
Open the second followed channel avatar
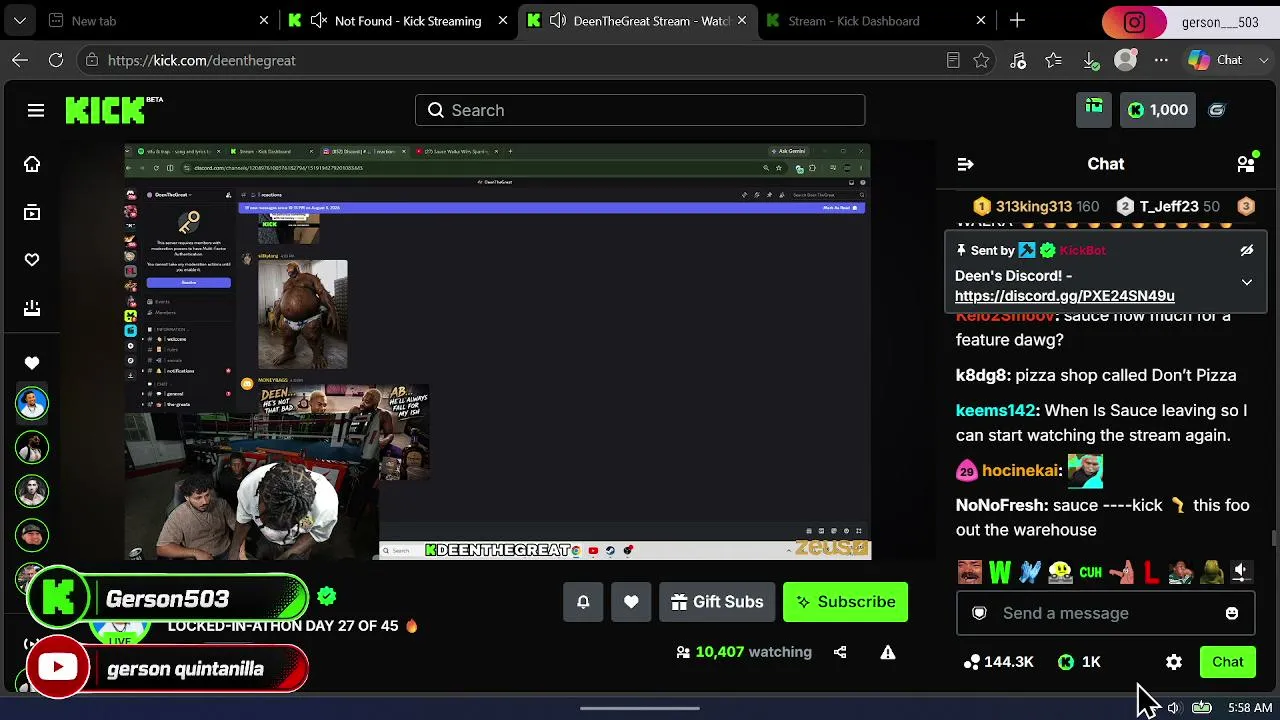point(32,447)
